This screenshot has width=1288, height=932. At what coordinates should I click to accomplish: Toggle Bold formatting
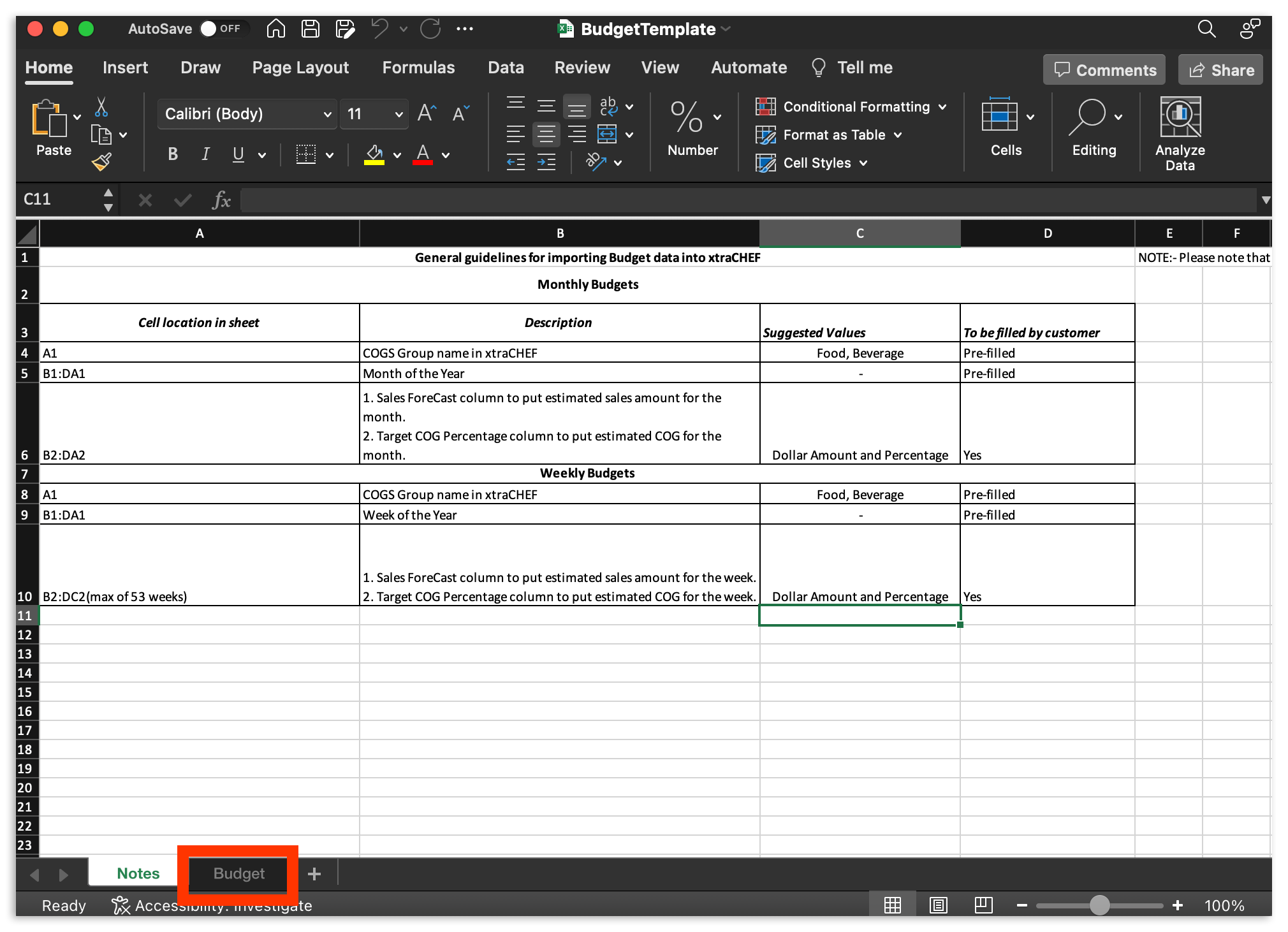[x=172, y=154]
